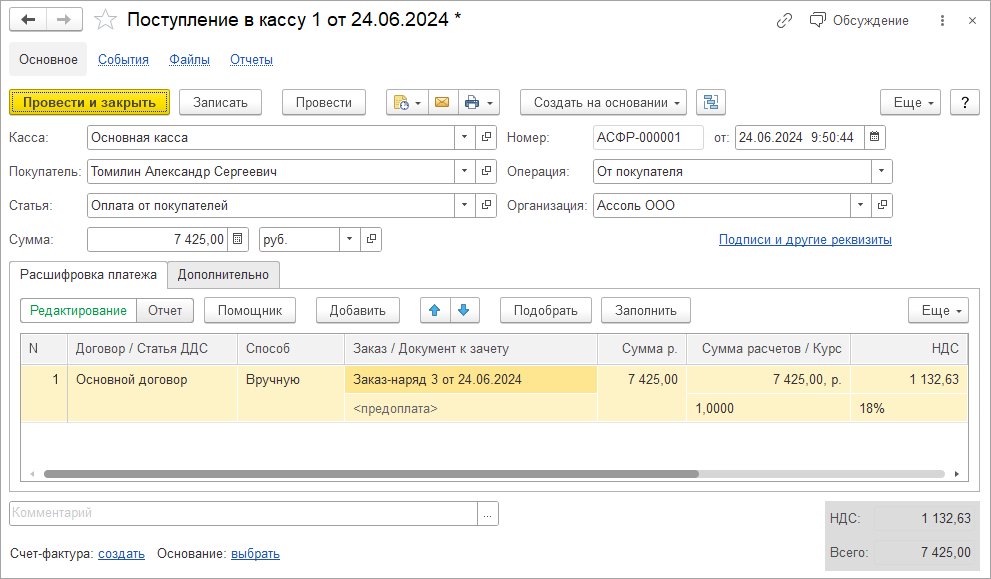
Task: Click the email envelope icon in toolbar
Action: [x=442, y=102]
